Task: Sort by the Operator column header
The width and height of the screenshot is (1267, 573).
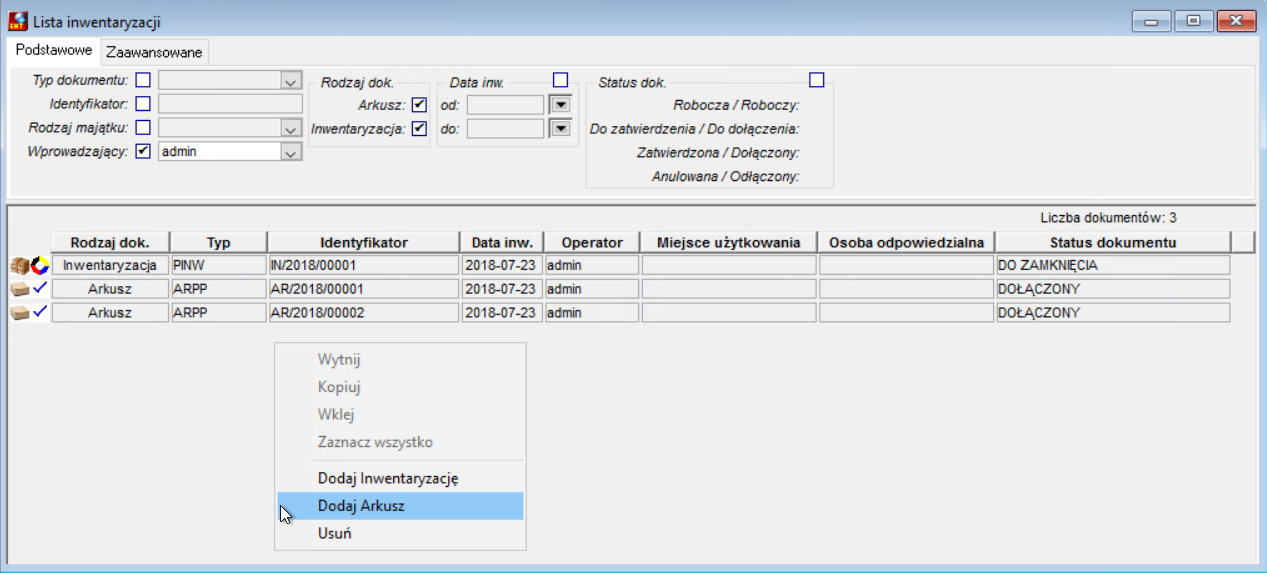Action: (x=592, y=242)
